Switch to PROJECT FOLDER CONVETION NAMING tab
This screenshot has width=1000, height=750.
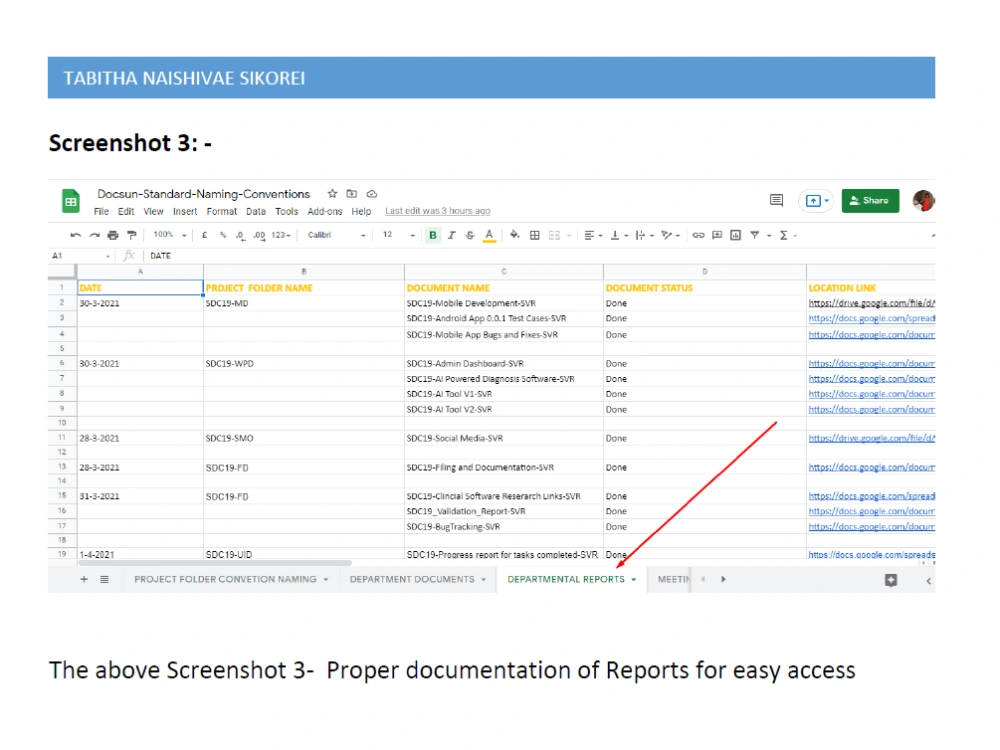[x=225, y=579]
